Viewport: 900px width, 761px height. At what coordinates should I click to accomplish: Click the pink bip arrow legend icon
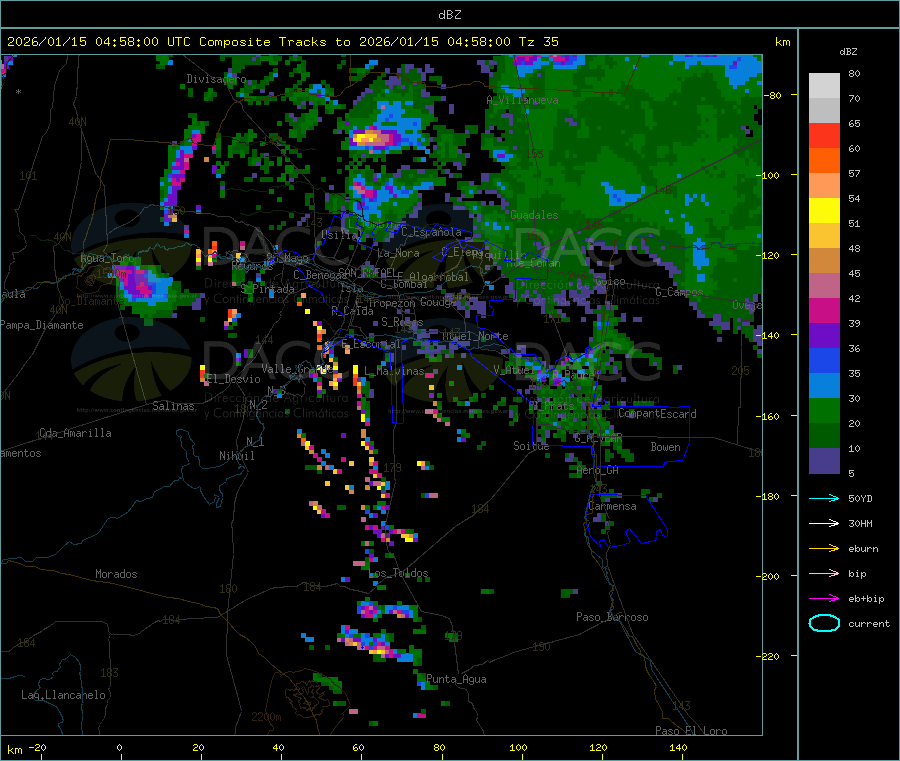824,573
